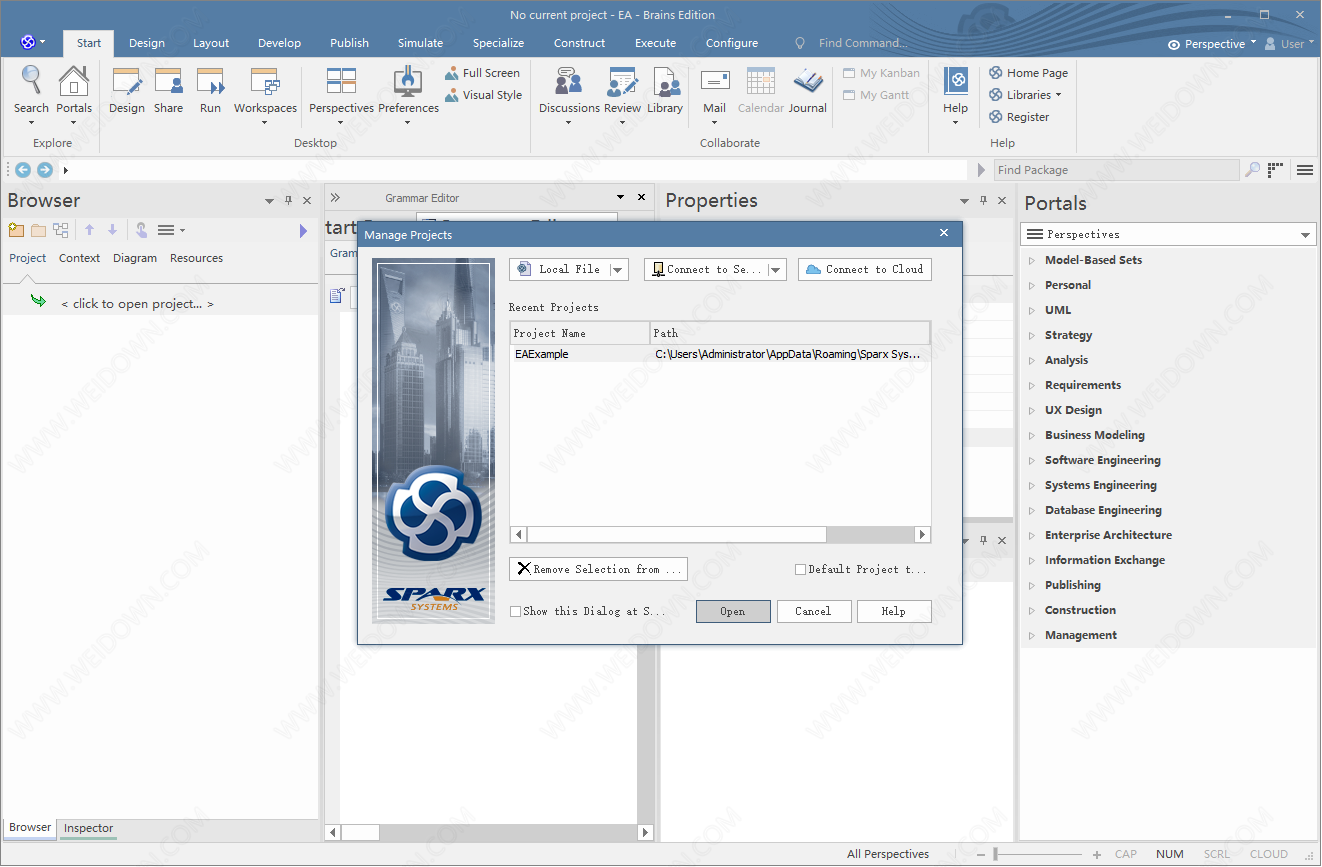
Task: Click the Share ribbon icon
Action: [169, 91]
